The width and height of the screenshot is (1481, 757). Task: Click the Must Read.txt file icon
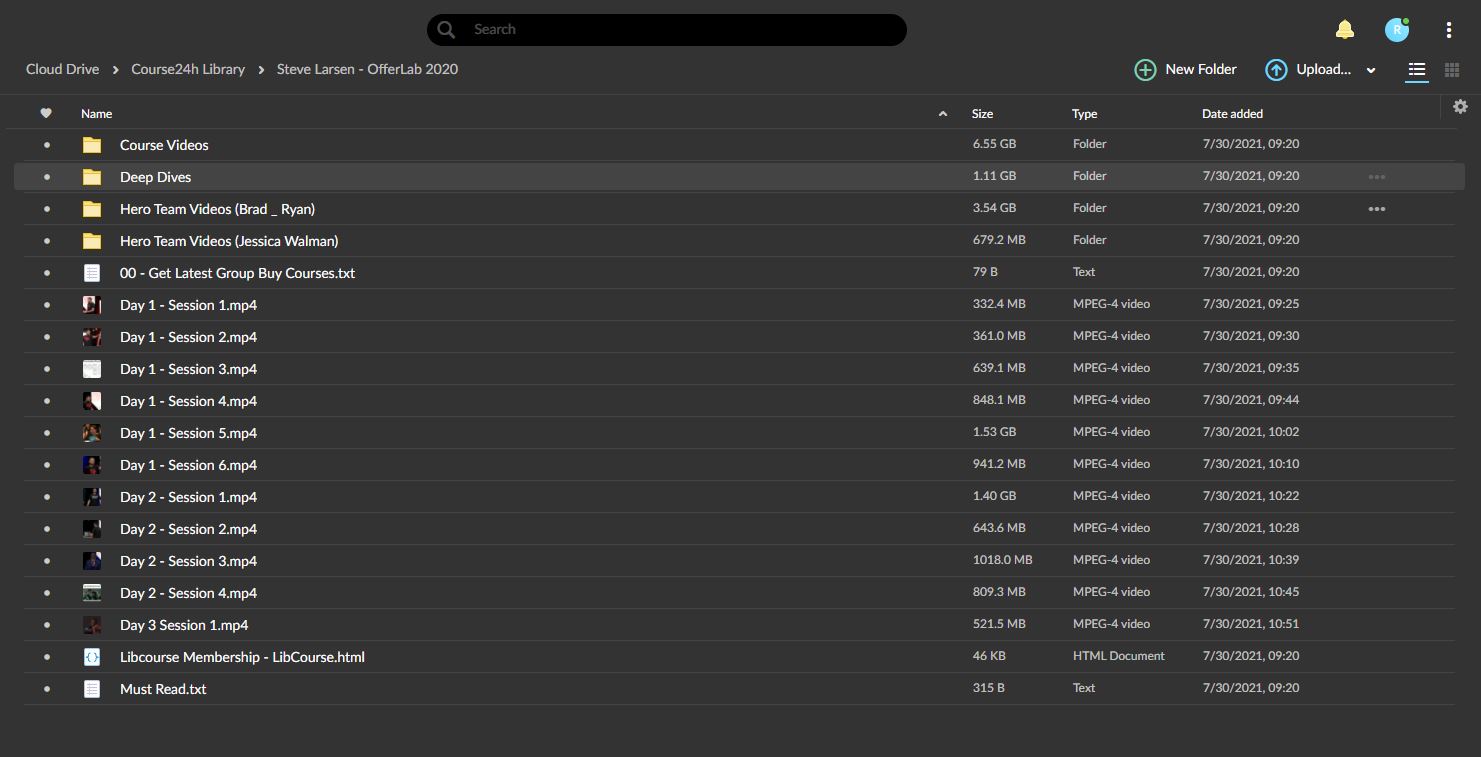tap(92, 689)
